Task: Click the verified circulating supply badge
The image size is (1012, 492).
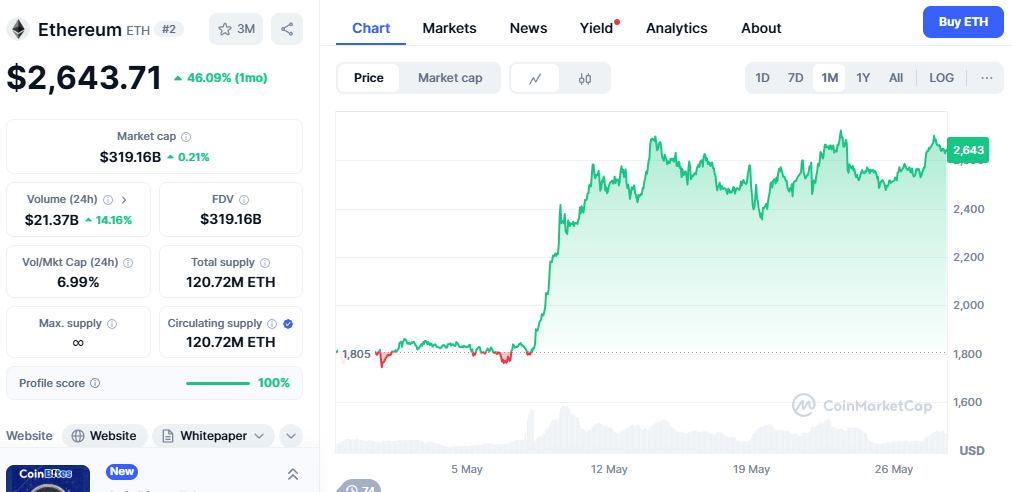Action: tap(288, 323)
